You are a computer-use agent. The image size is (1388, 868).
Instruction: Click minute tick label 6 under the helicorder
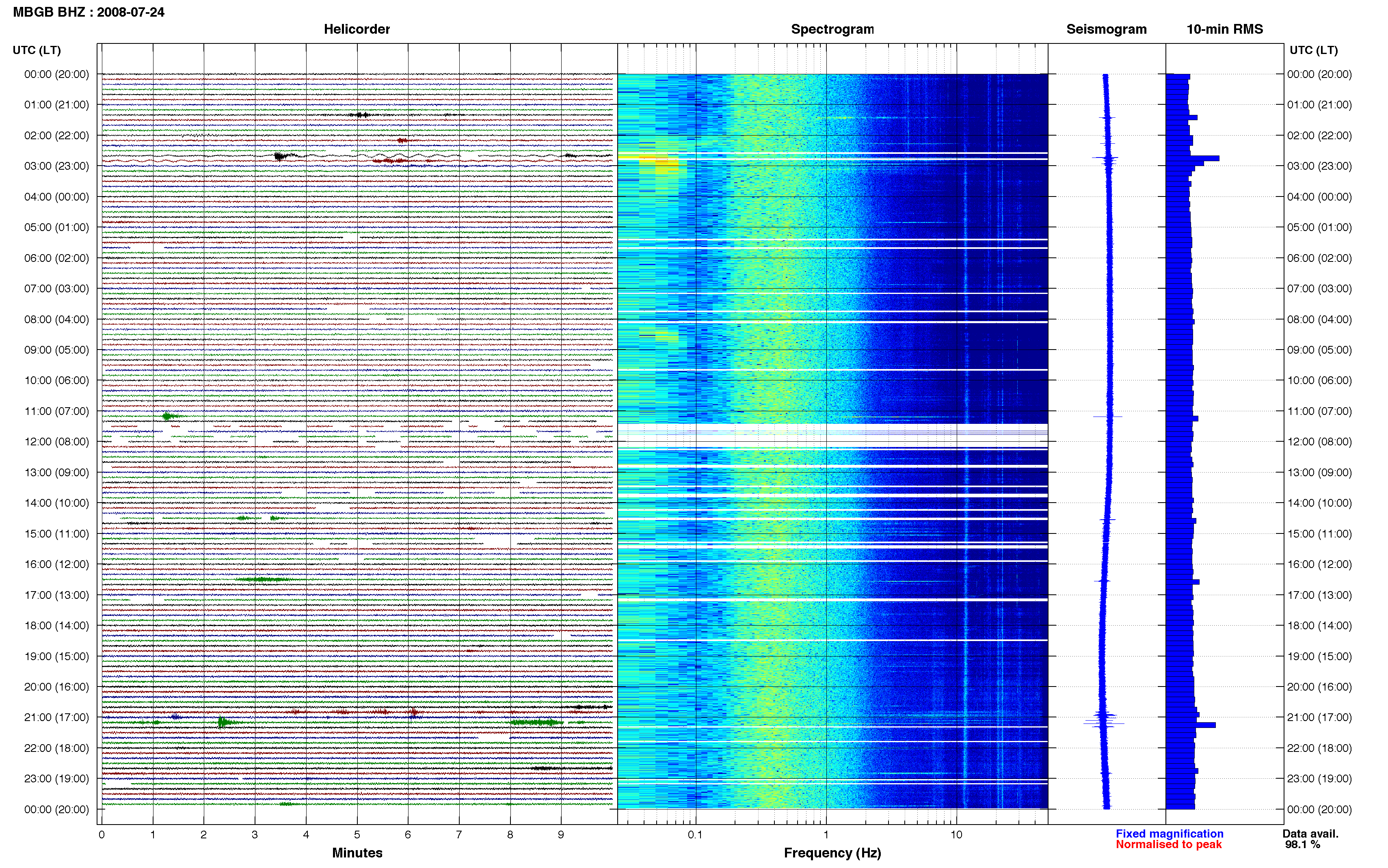408,835
